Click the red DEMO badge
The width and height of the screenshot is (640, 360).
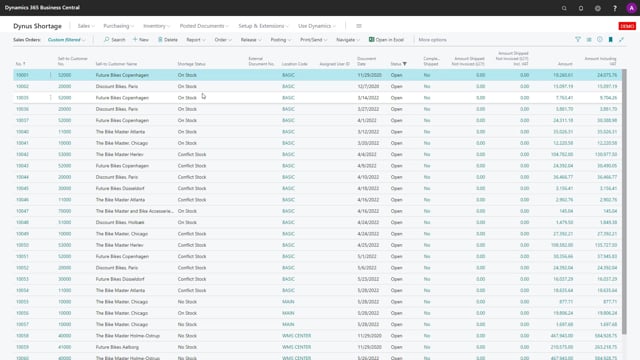[x=627, y=26]
